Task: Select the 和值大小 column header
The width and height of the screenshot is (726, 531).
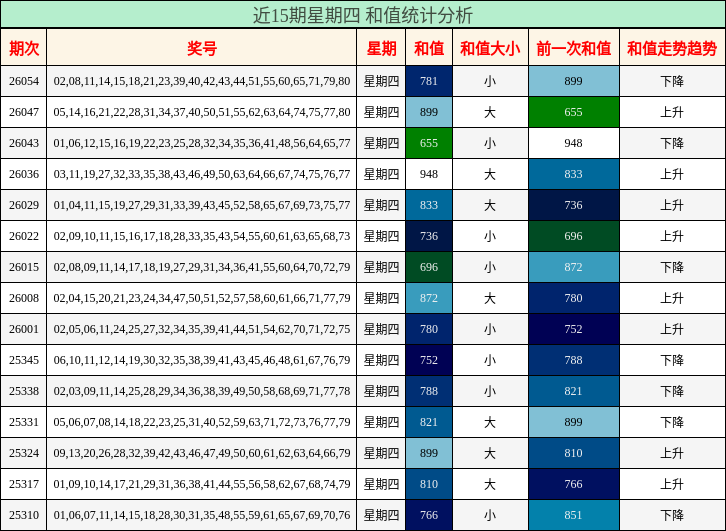Action: [490, 48]
